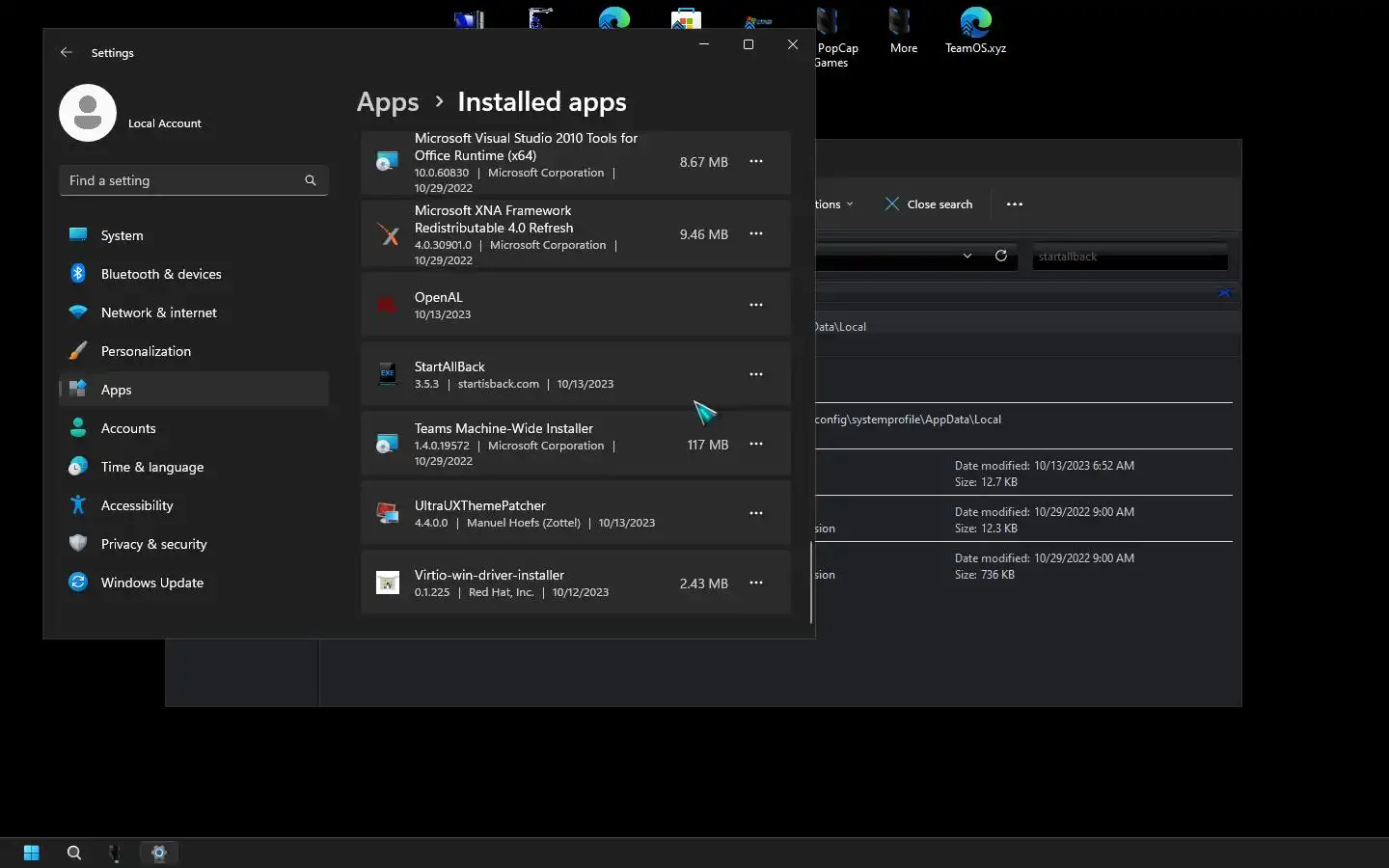Select the 736 KB search result in Explorer
The image size is (1389, 868).
pos(1024,565)
